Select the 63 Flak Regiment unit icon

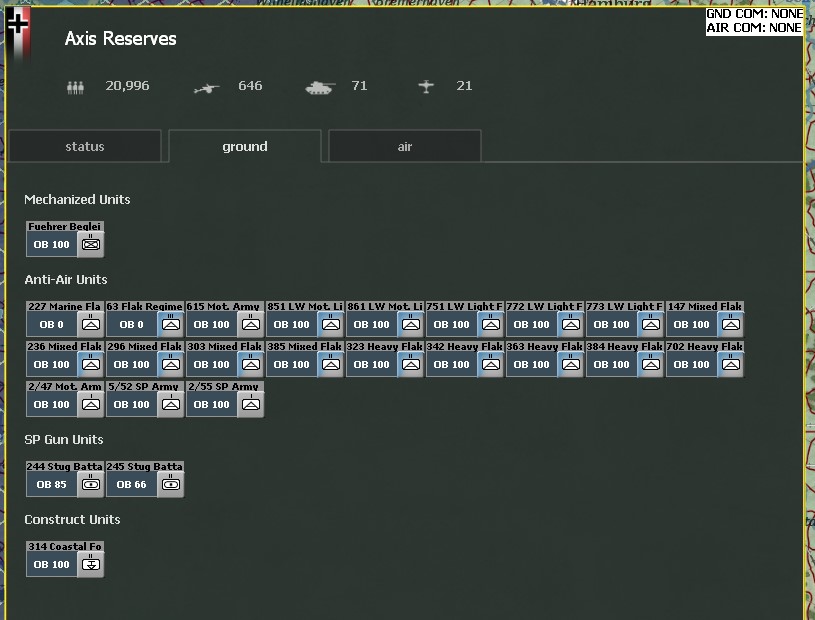pyautogui.click(x=171, y=324)
